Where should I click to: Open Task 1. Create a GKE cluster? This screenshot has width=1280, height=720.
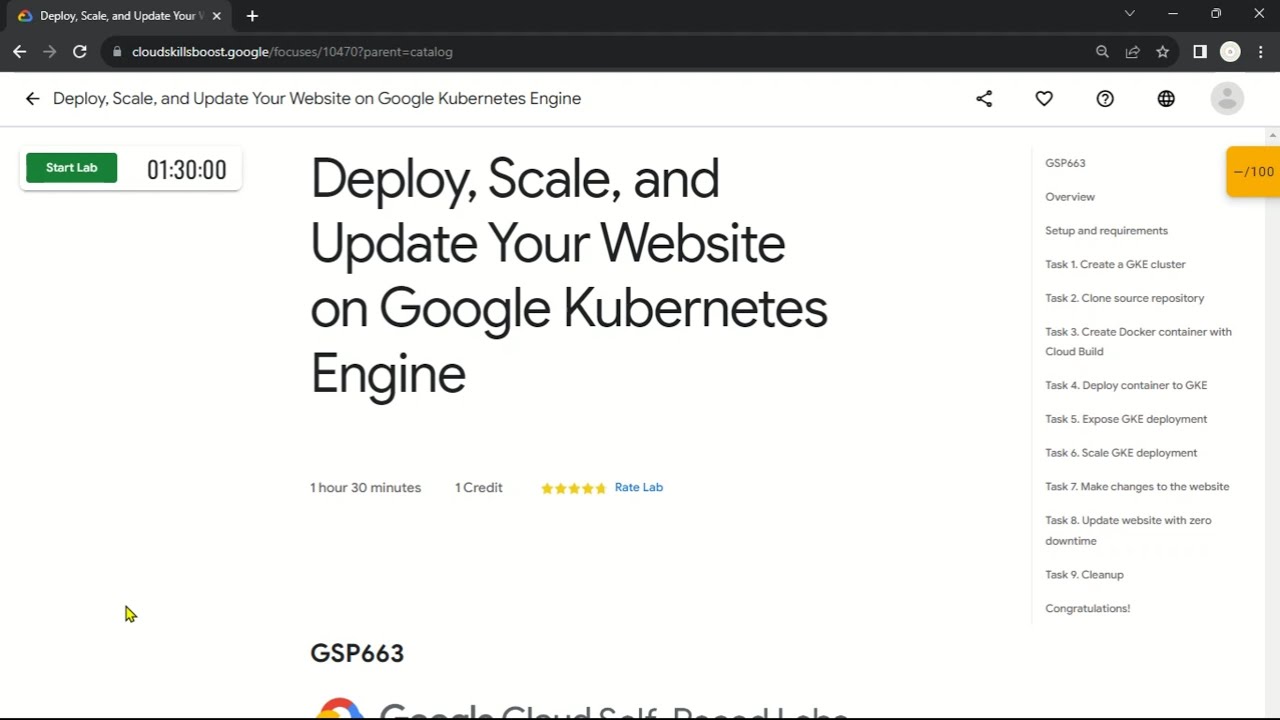(x=1115, y=265)
